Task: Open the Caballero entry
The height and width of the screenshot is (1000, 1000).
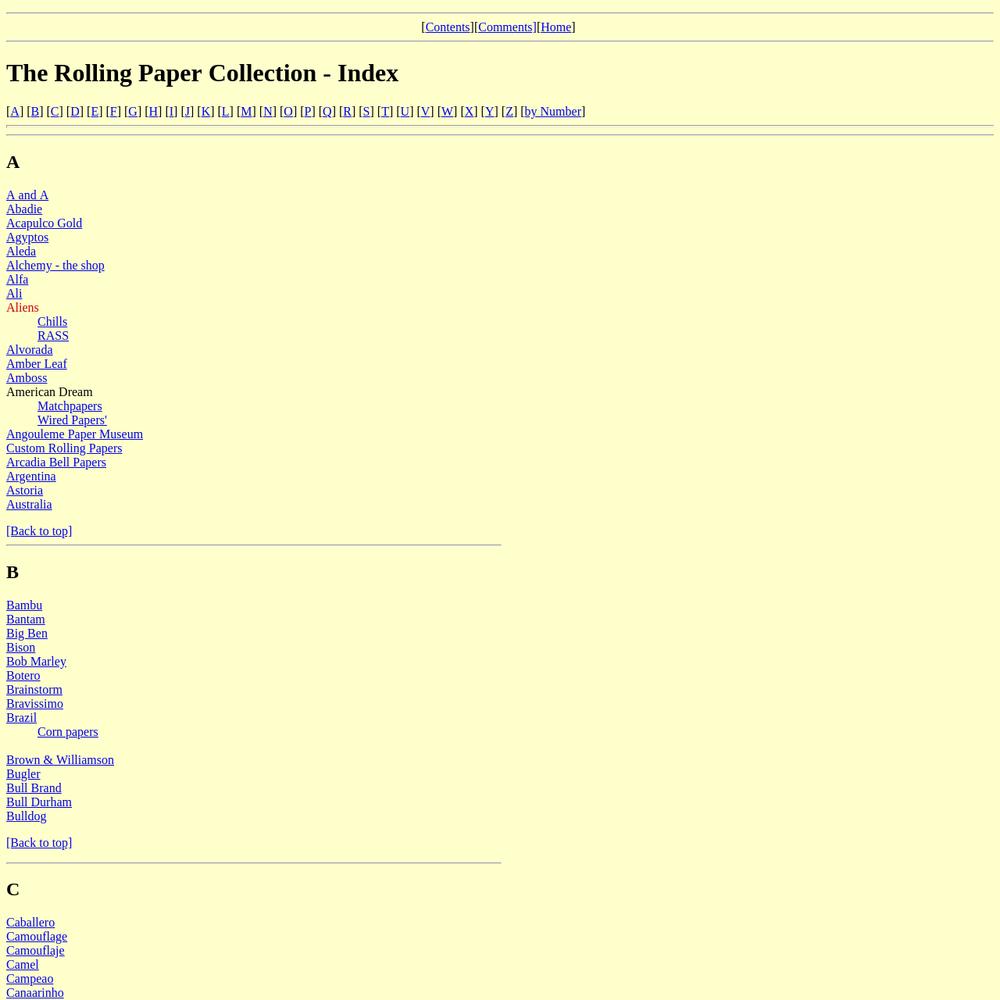Action: point(31,923)
